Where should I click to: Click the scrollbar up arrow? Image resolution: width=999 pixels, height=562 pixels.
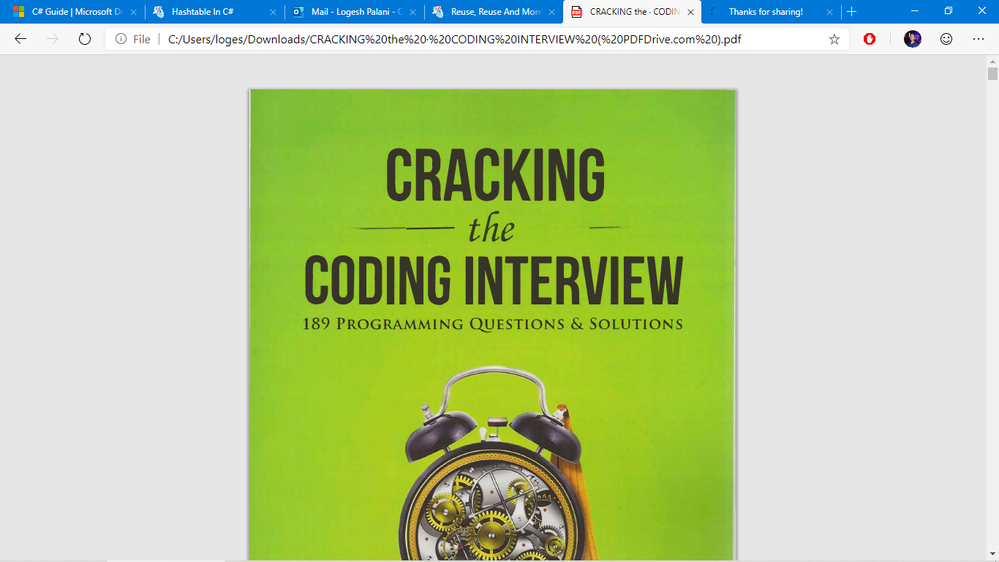point(993,61)
